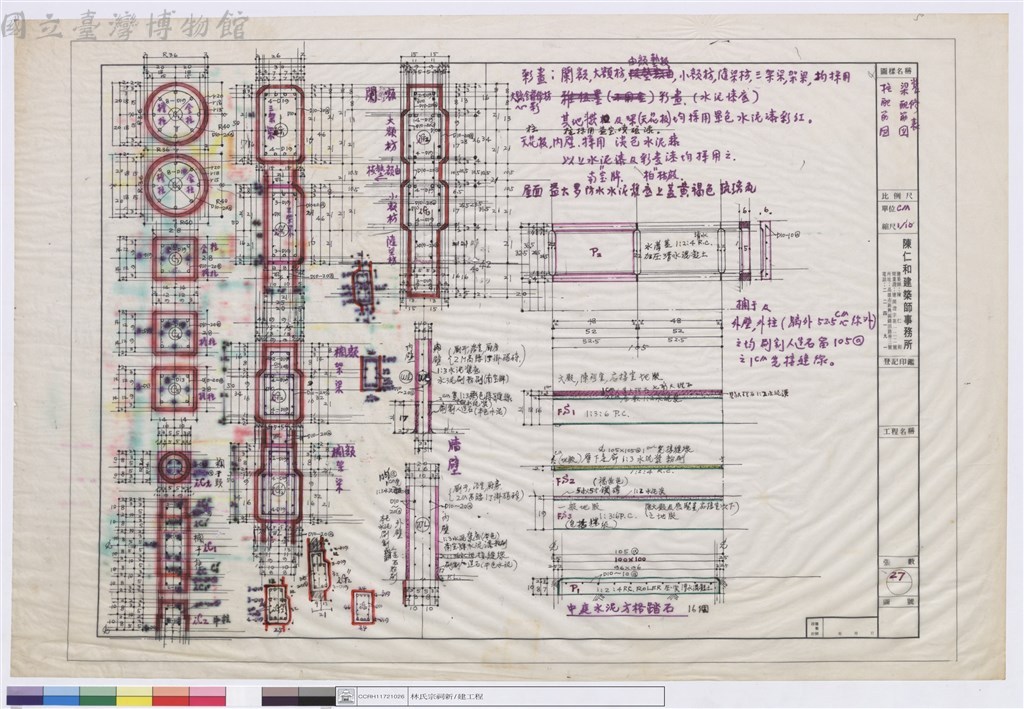Click the P1 paving section at bottom
Viewport: 1024px width, 709px height.
[638, 587]
